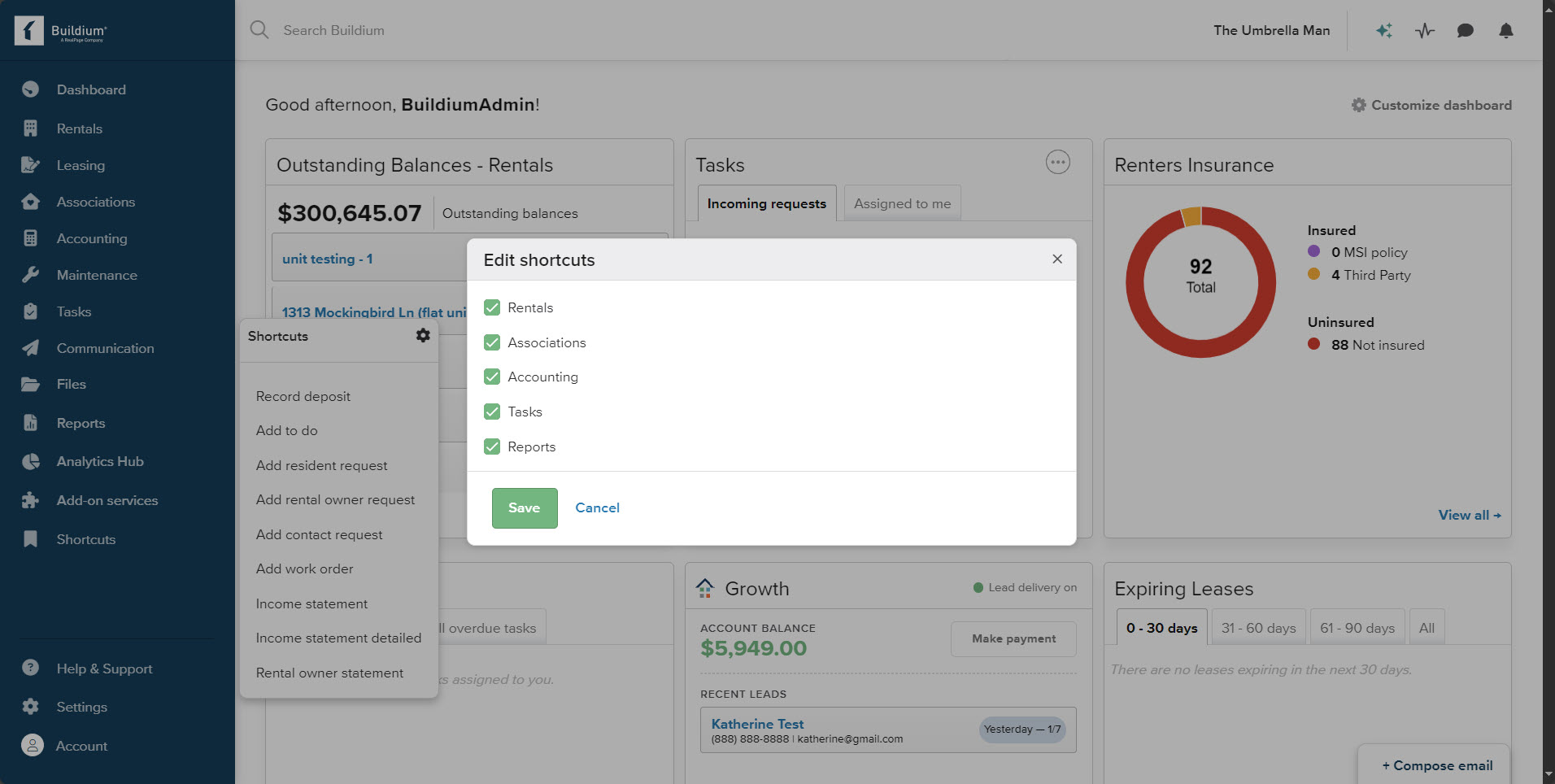Select the 31 - 60 days tab

coord(1258,628)
